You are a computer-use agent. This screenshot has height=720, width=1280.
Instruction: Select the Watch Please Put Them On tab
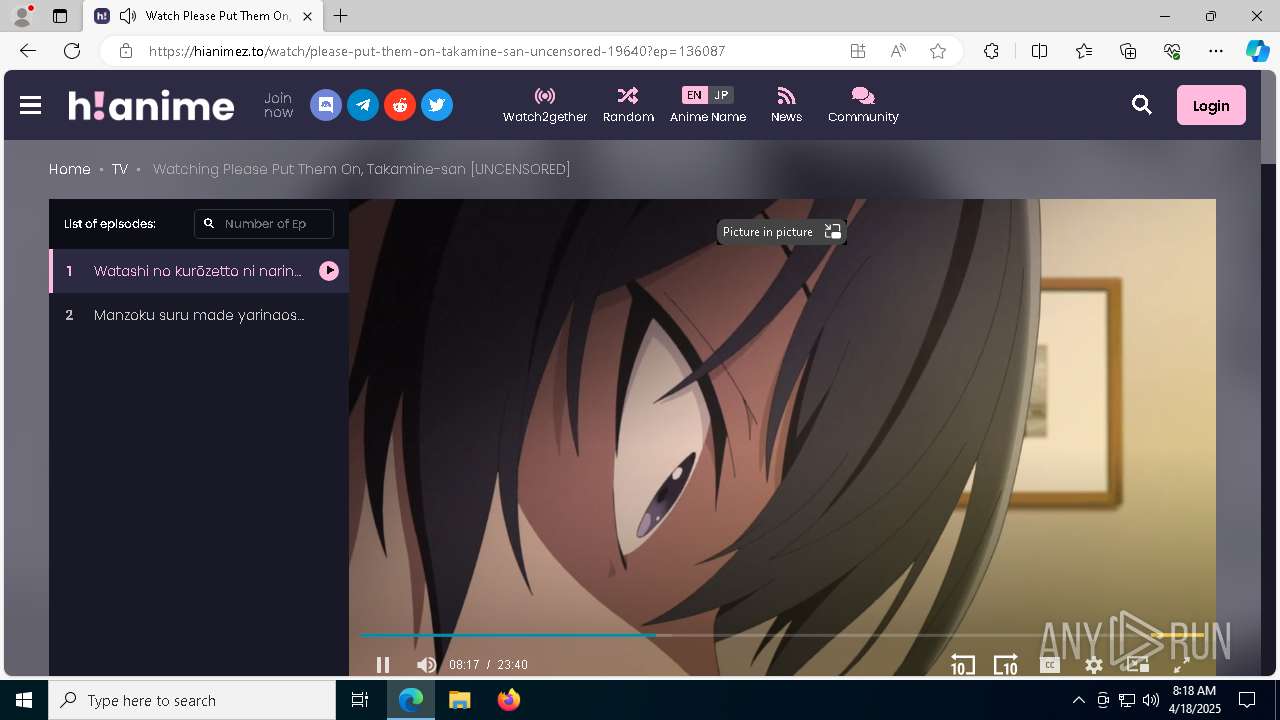click(x=203, y=16)
